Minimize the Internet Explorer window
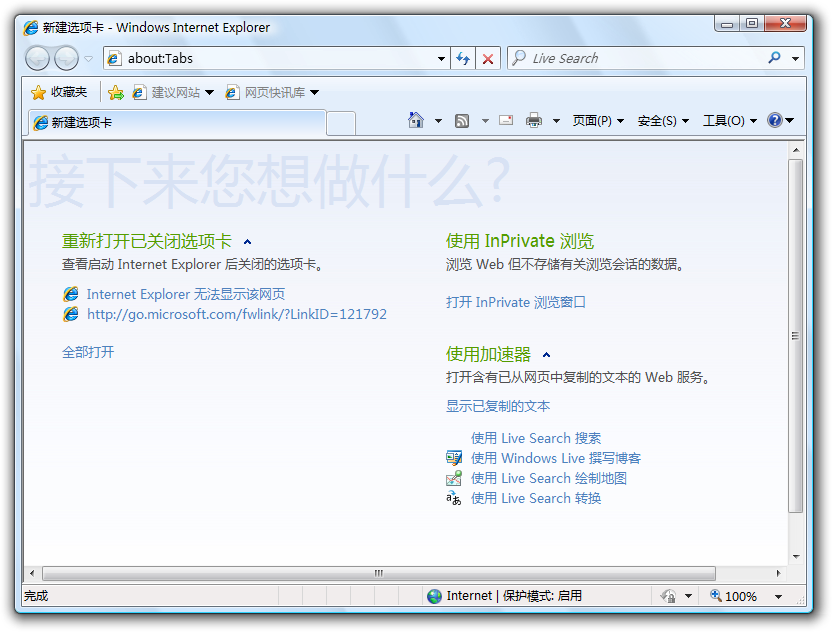The height and width of the screenshot is (632, 832). click(727, 24)
